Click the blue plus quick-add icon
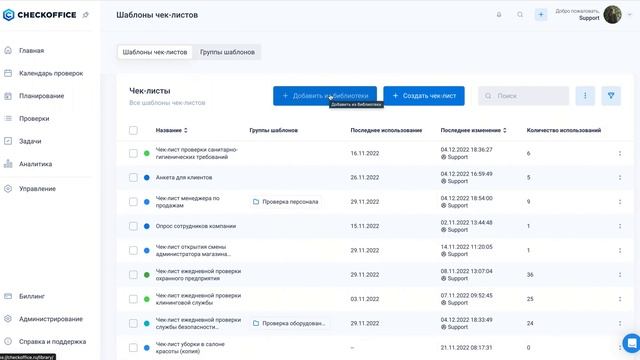The image size is (640, 360). 541,15
